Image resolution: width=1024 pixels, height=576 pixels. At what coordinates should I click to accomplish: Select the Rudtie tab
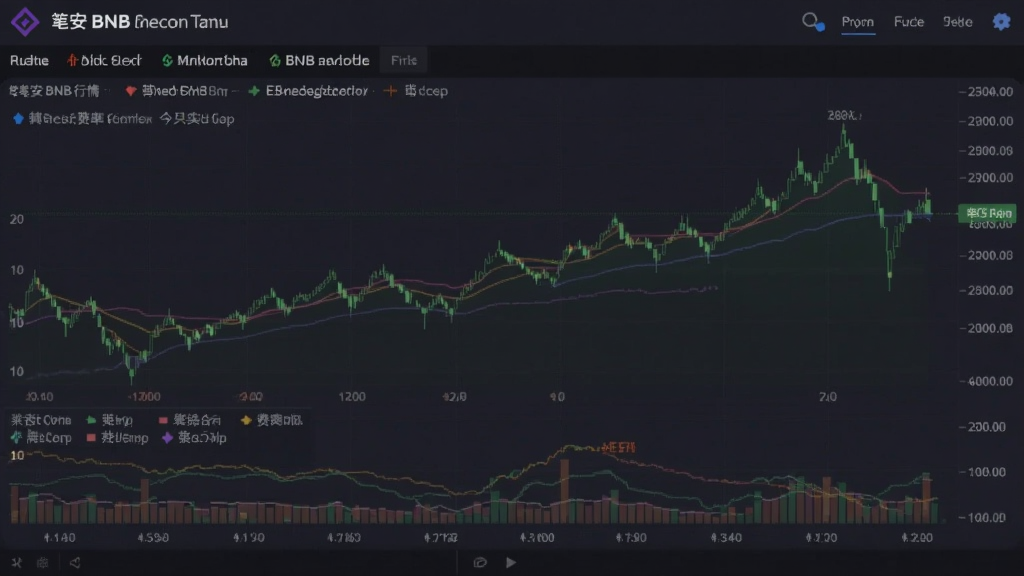[x=29, y=60]
